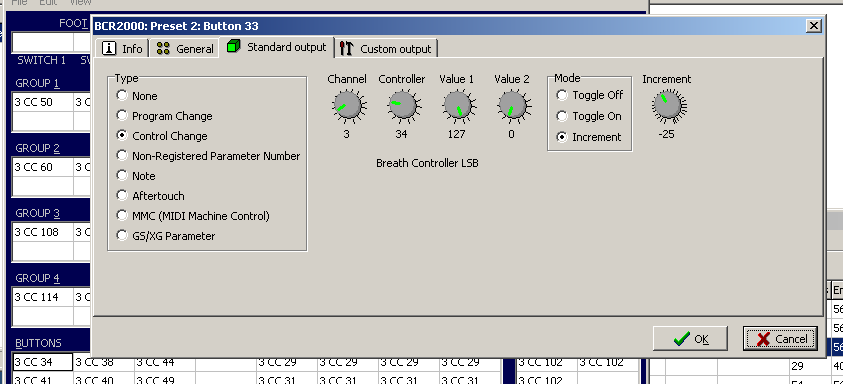Screen dimensions: 843x384
Task: Click the BUTTONS section label
Action: coord(38,343)
